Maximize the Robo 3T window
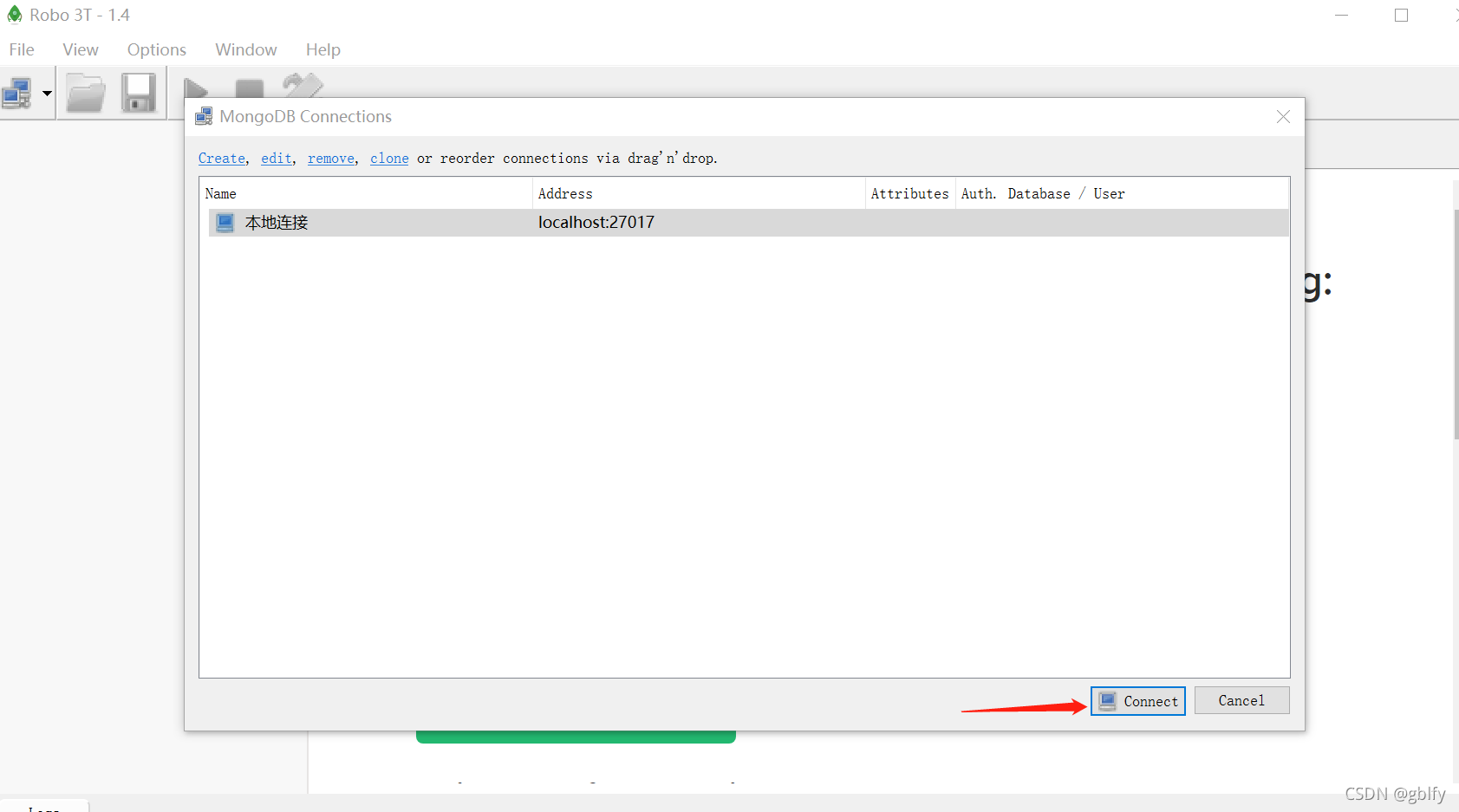The width and height of the screenshot is (1459, 812). (1401, 16)
